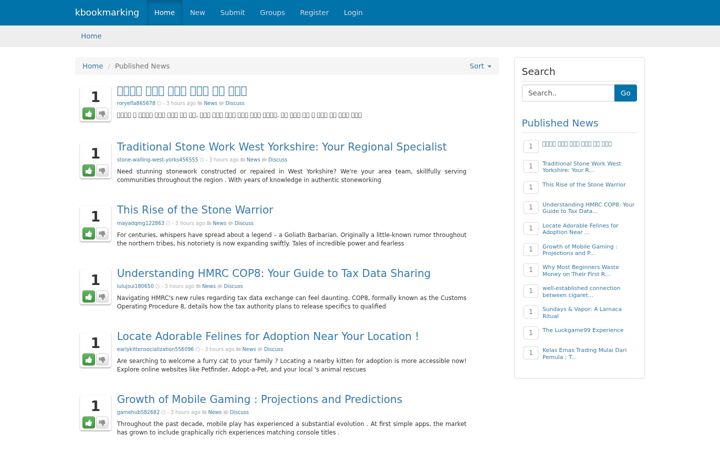This screenshot has height=450, width=720.
Task: Open This Rise of the Stone Warrior headline
Action: [195, 210]
